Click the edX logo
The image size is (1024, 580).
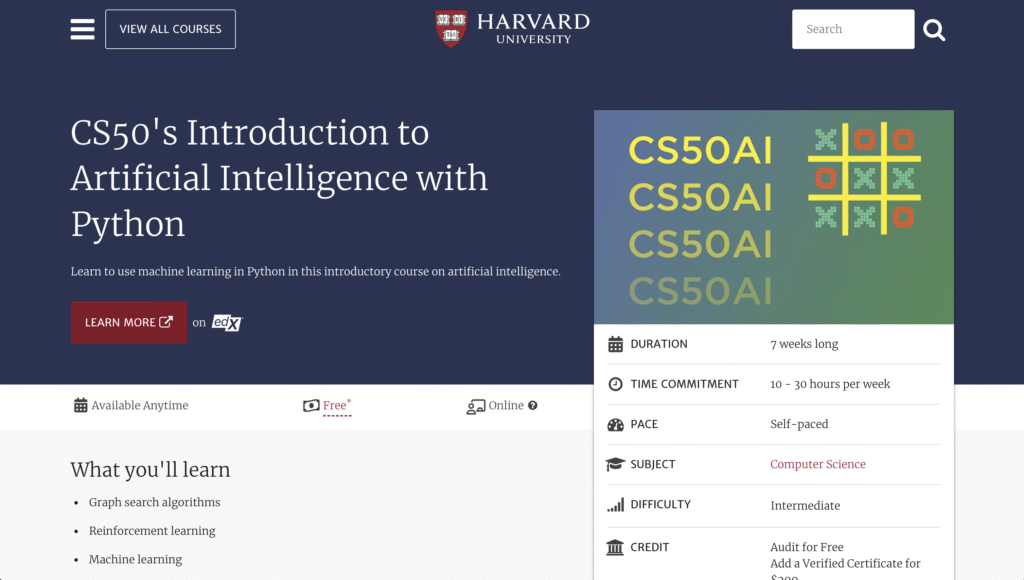click(x=227, y=322)
